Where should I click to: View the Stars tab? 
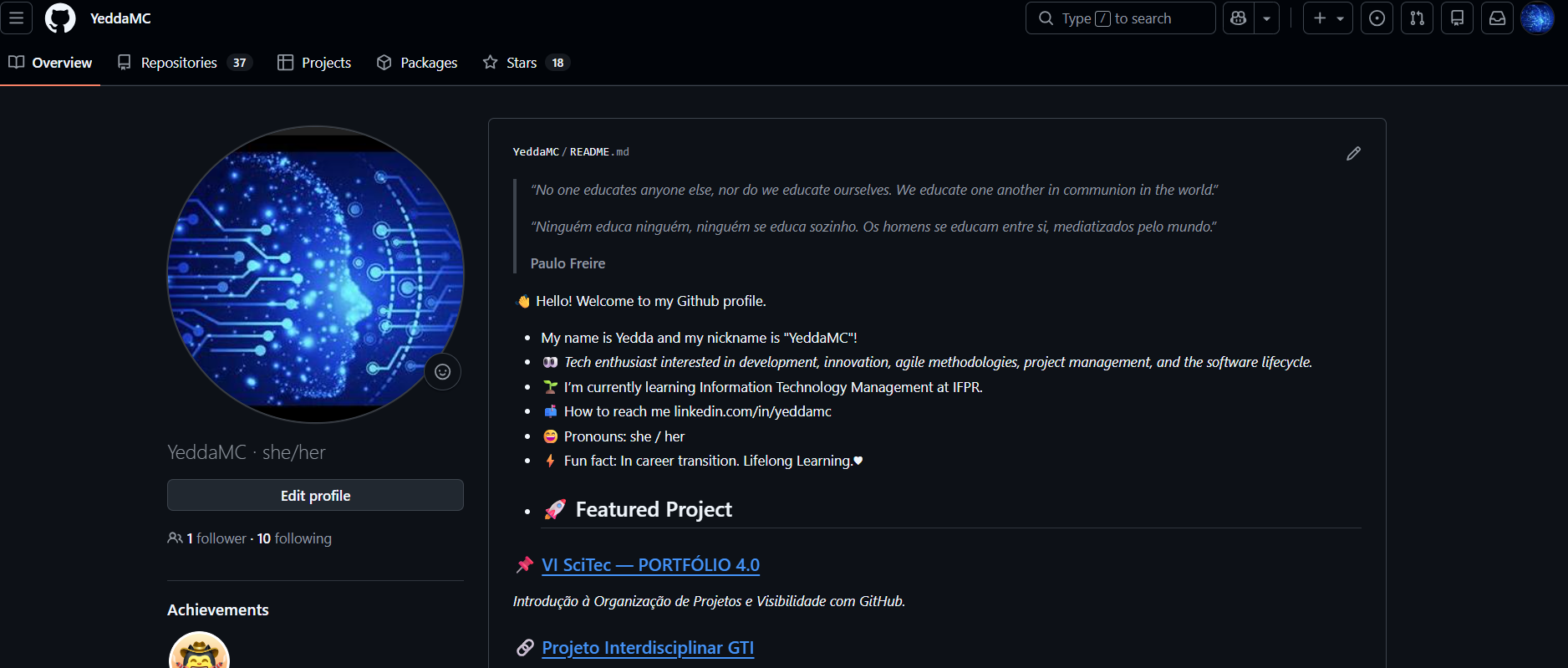click(526, 63)
